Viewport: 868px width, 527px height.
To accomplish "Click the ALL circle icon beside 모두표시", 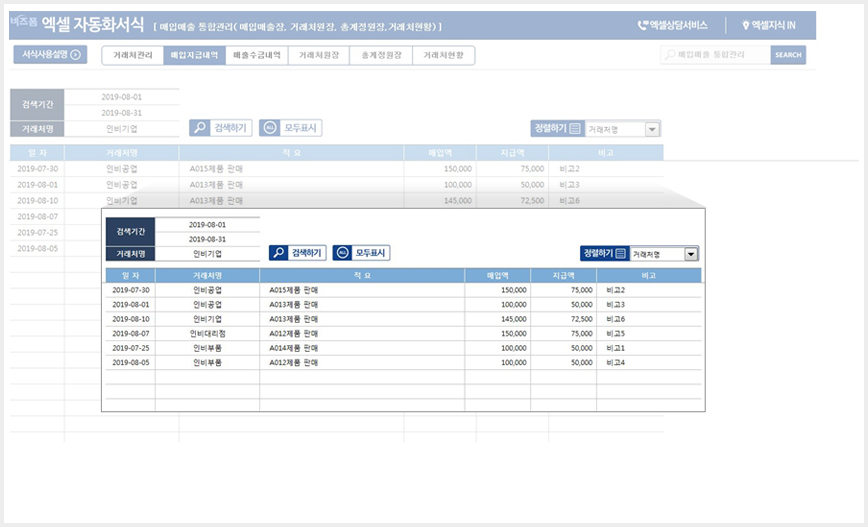I will coord(342,253).
